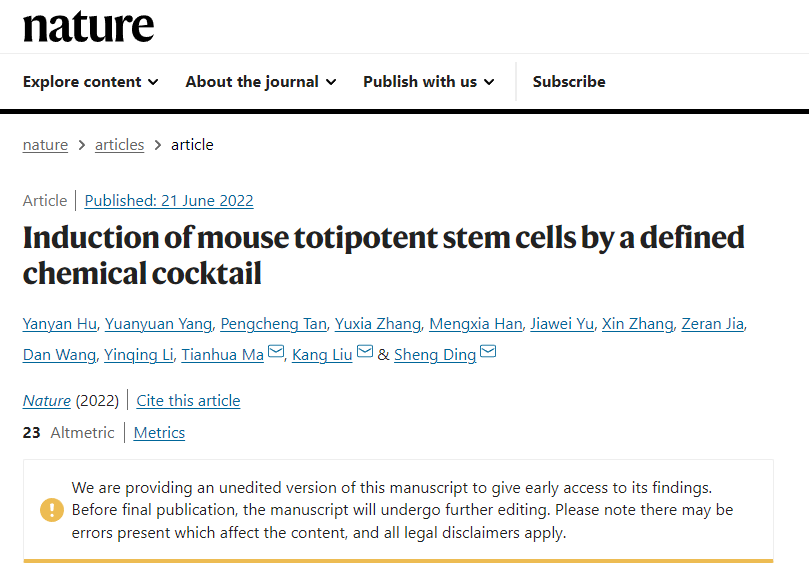The height and width of the screenshot is (582, 809).
Task: Click the article title heading
Action: click(383, 255)
